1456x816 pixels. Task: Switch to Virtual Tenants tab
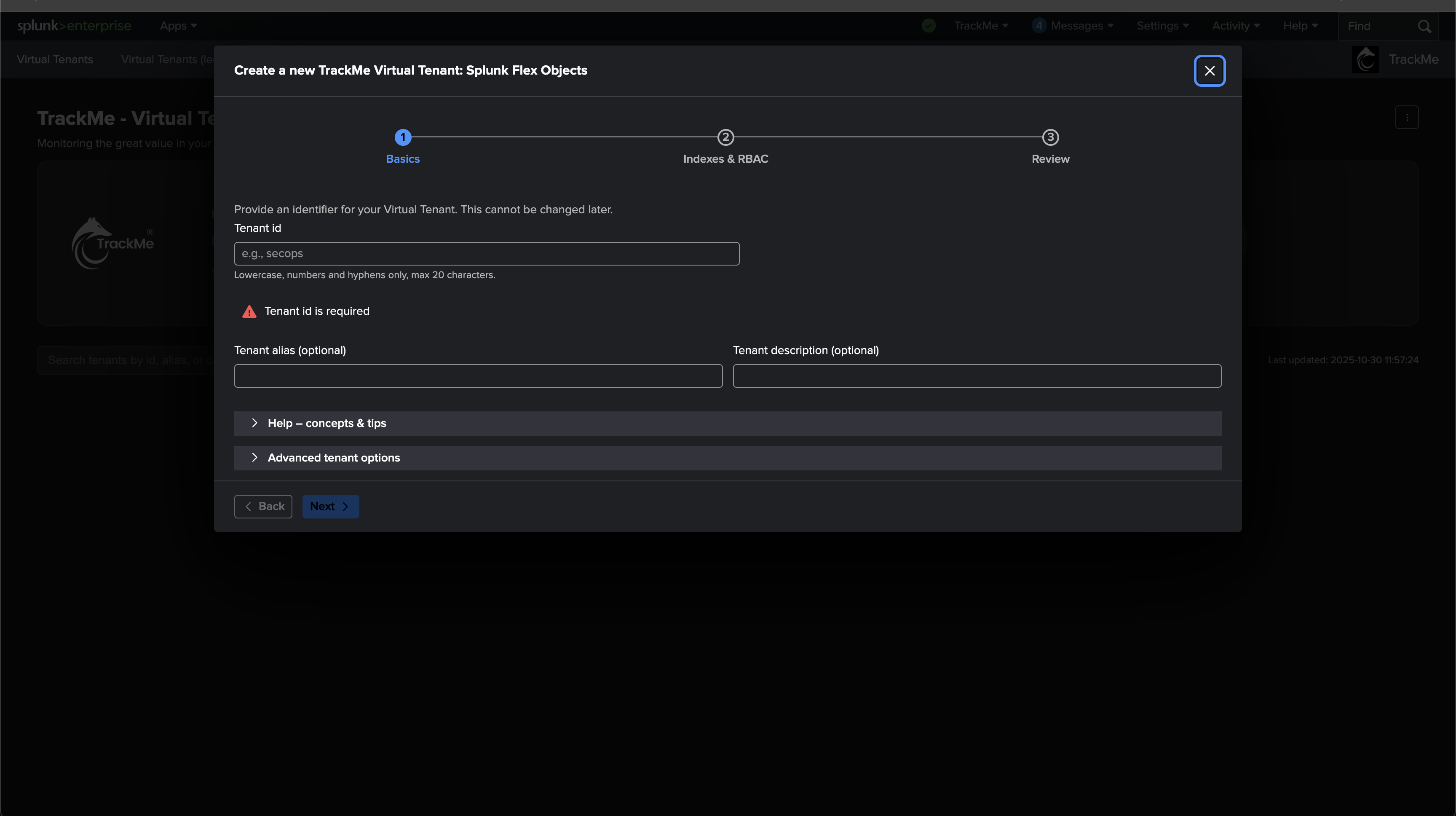click(x=55, y=59)
